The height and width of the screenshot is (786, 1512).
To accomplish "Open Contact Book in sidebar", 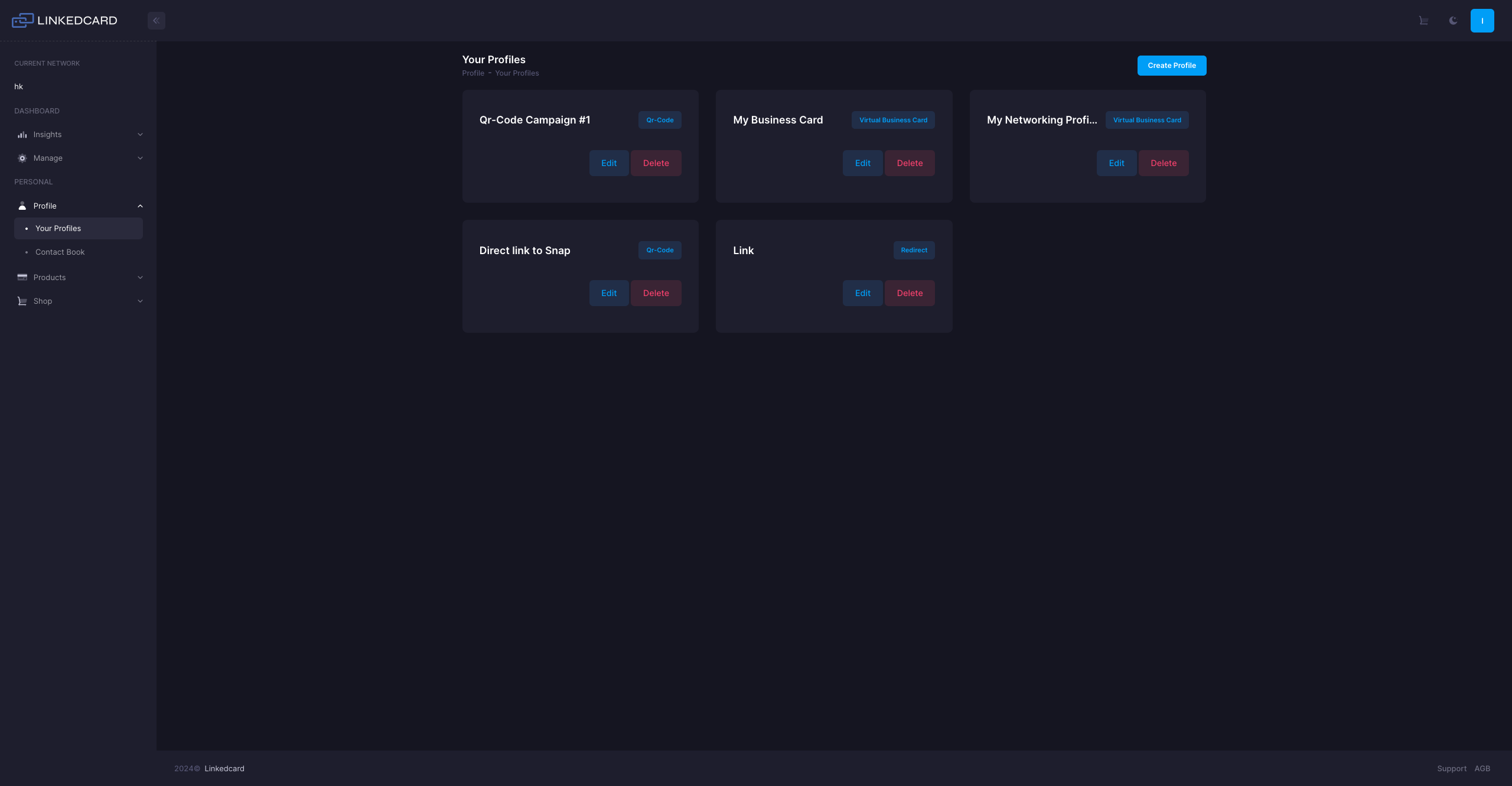I will 79,252.
